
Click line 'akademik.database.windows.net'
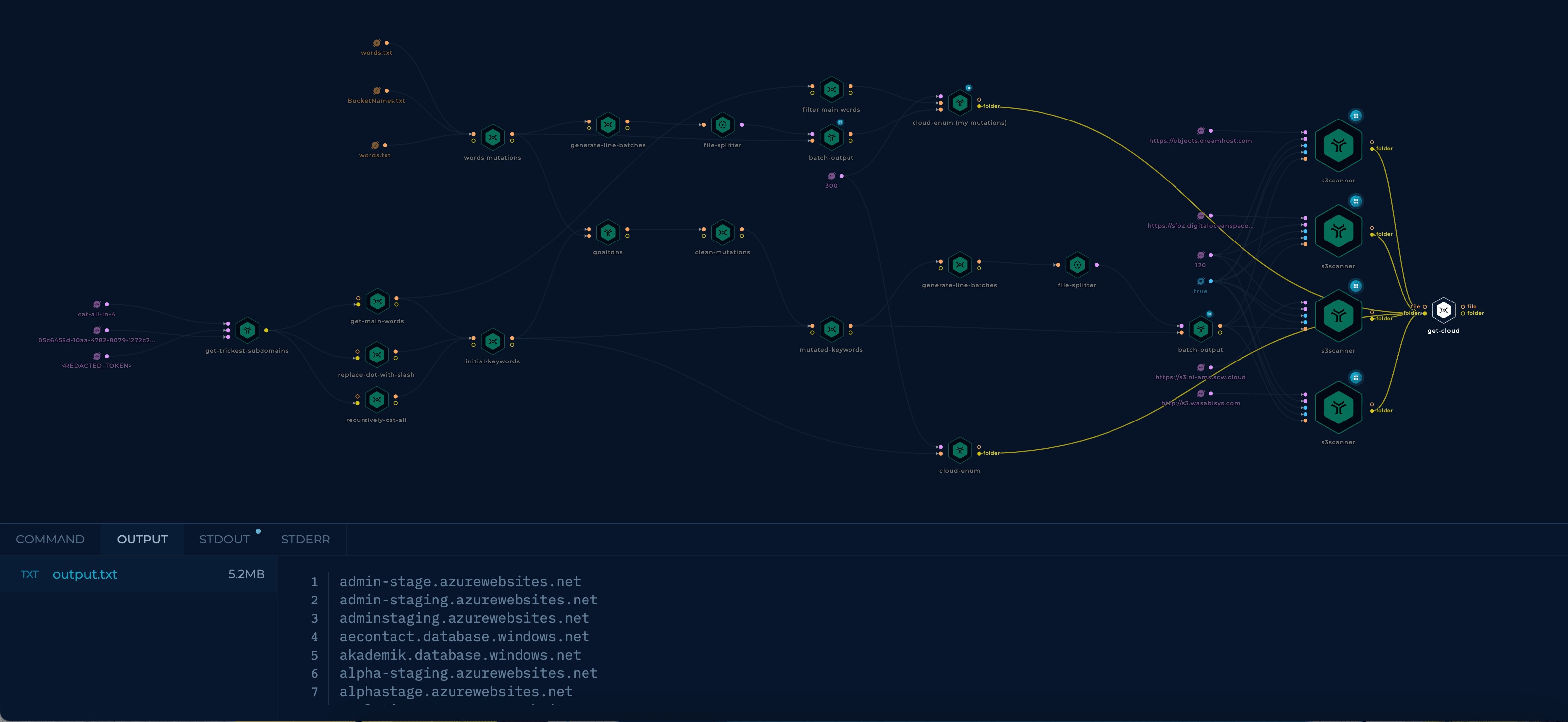(460, 655)
